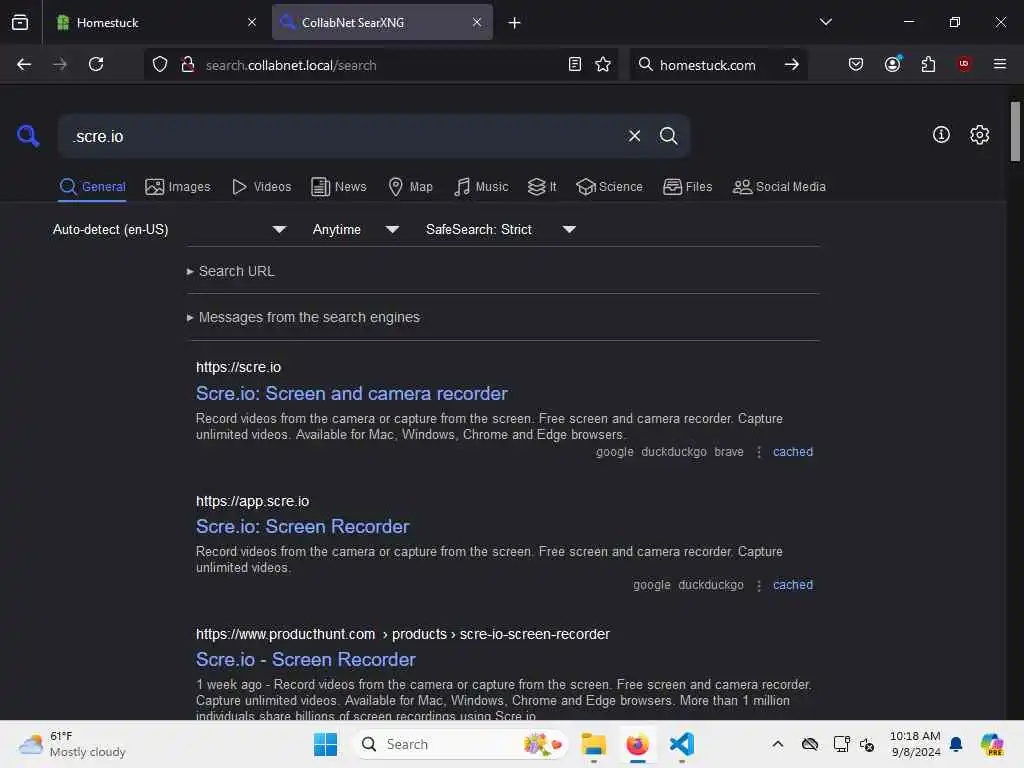This screenshot has width=1024, height=768.
Task: Click the page vertical scrollbar thumb
Action: 1014,131
